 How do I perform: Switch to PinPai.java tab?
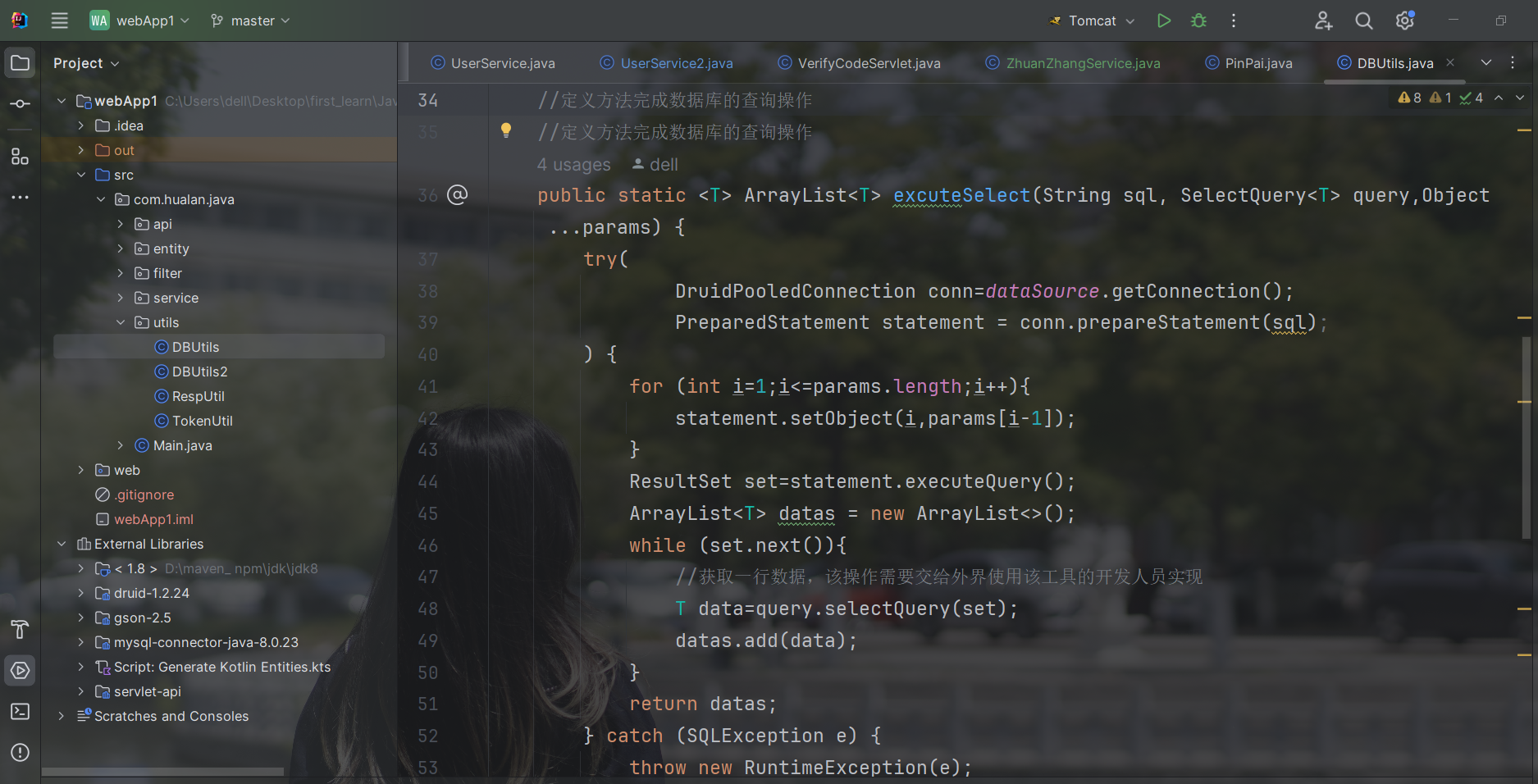tap(1248, 63)
